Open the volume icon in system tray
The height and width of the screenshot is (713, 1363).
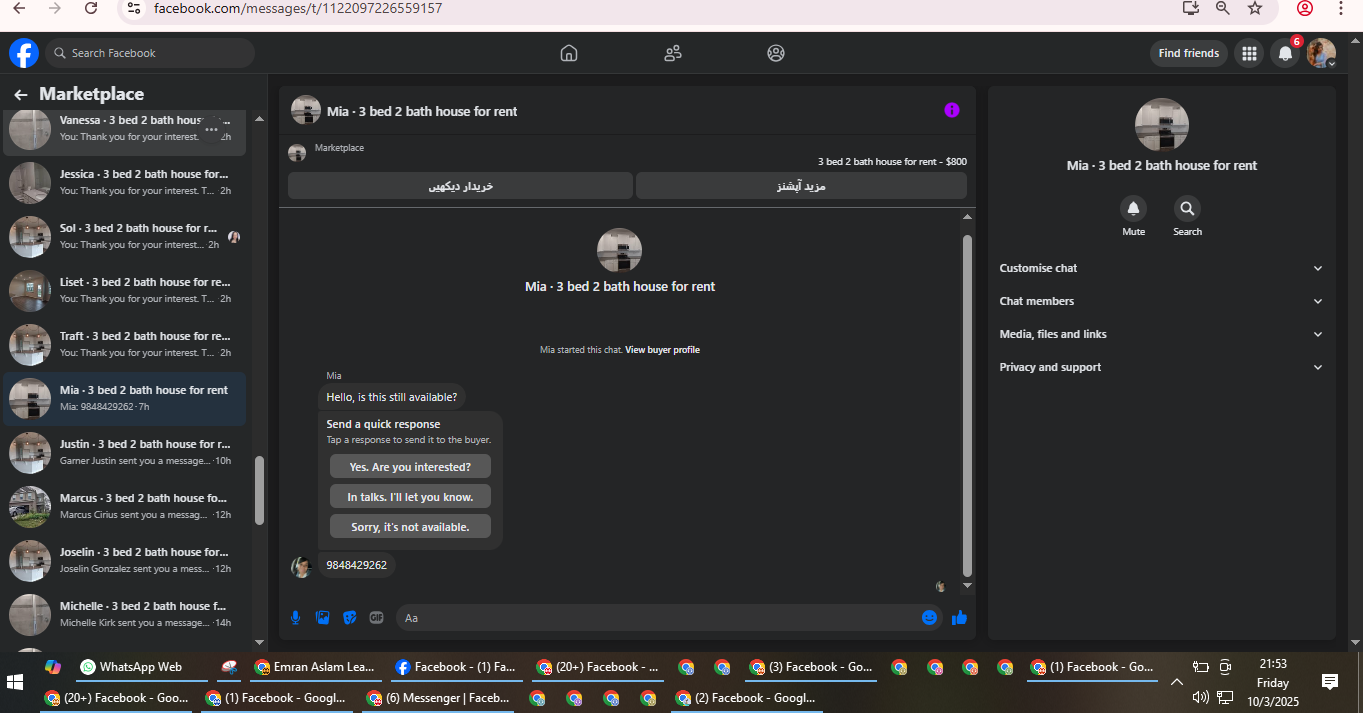click(1200, 697)
